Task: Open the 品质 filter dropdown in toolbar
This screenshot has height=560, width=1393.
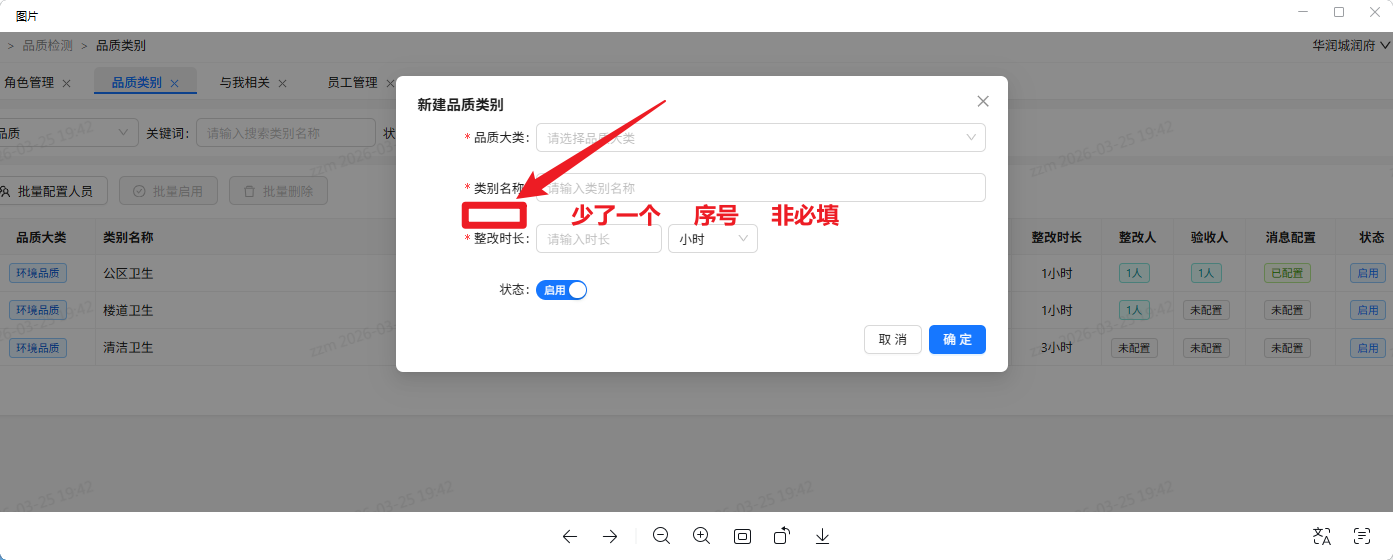Action: 68,133
